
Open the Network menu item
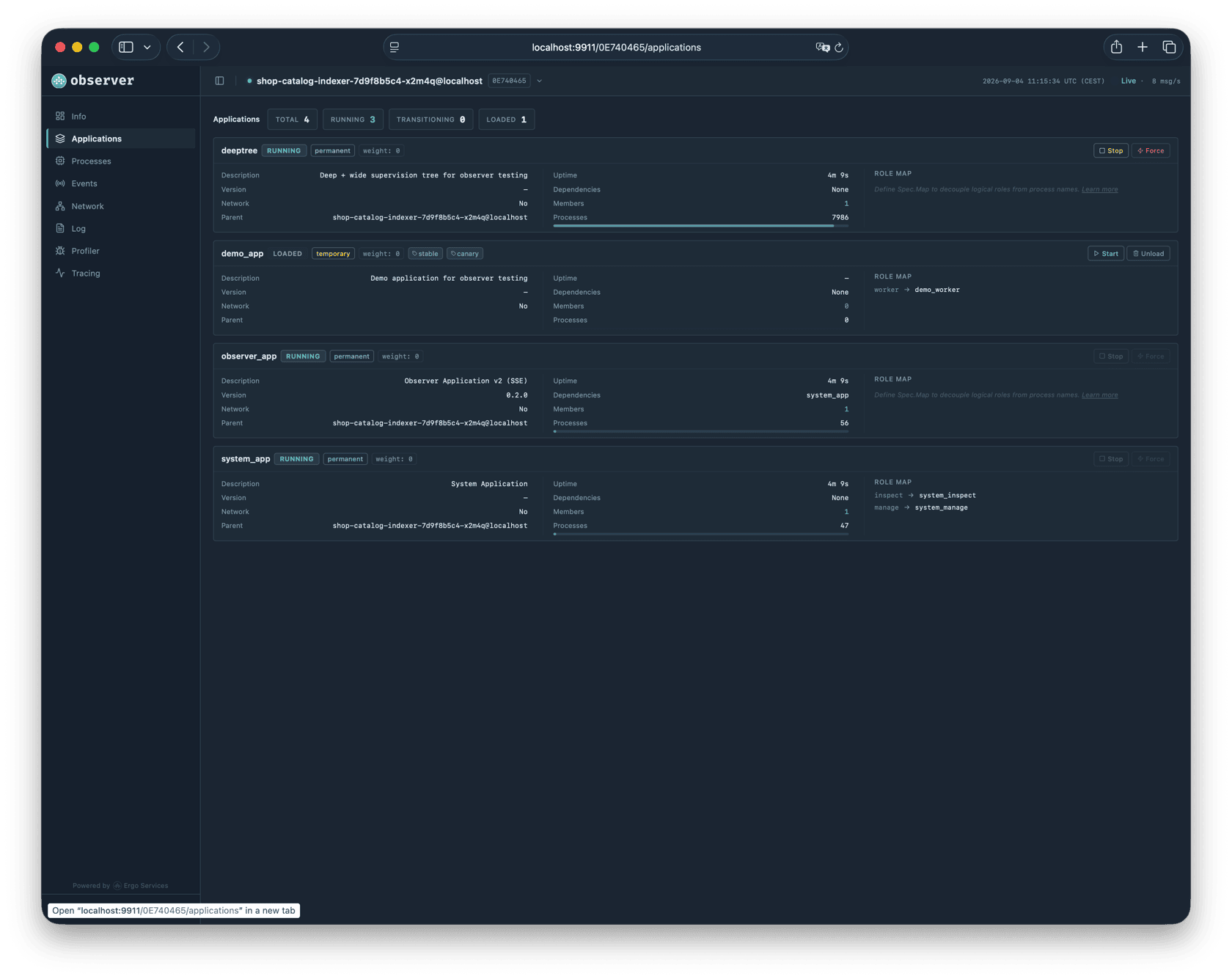(x=121, y=206)
